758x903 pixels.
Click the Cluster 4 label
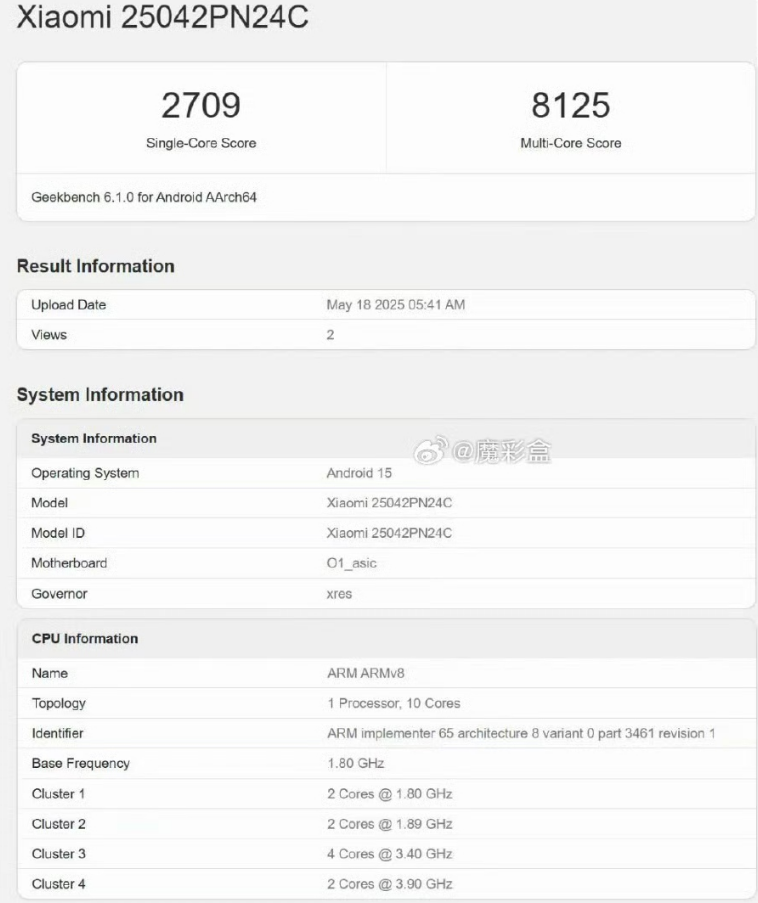point(59,884)
